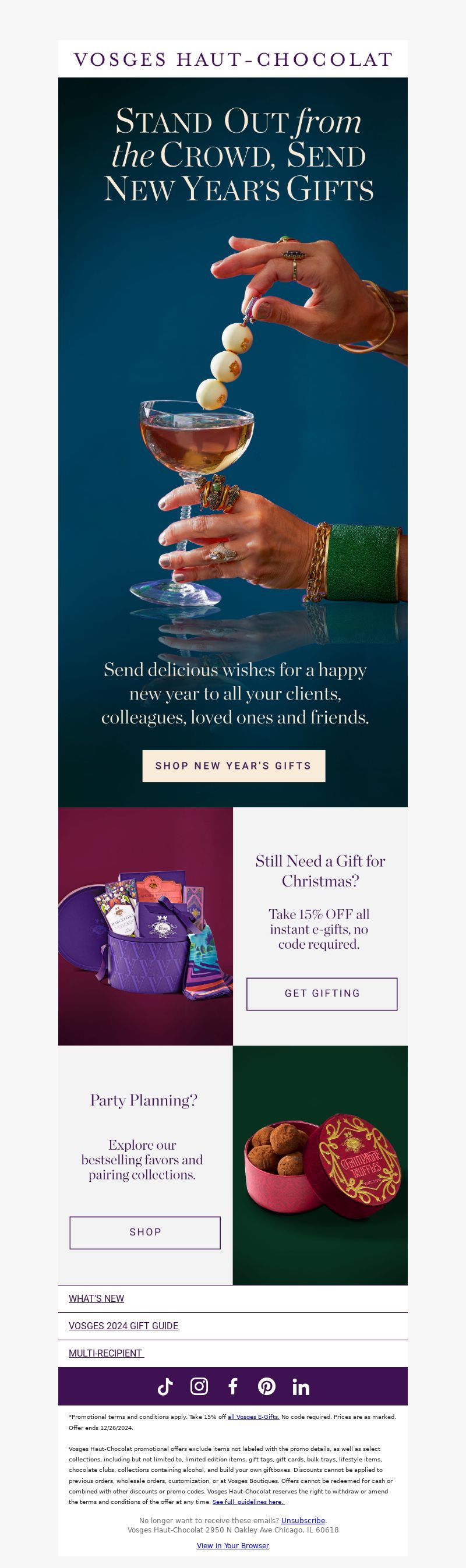Open the Pinterest social icon

click(x=266, y=1386)
